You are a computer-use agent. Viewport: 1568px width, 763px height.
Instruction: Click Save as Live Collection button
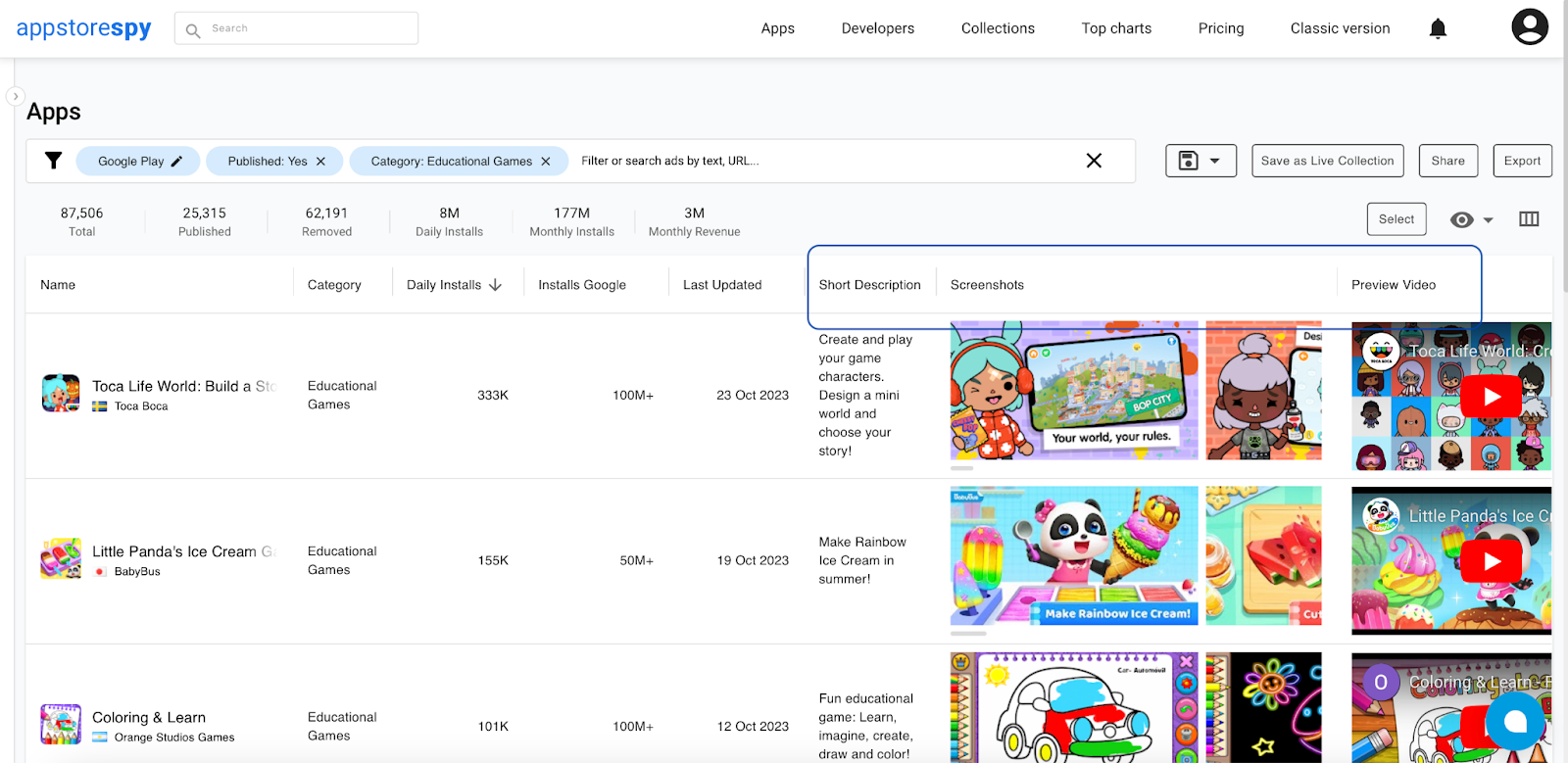click(x=1328, y=161)
